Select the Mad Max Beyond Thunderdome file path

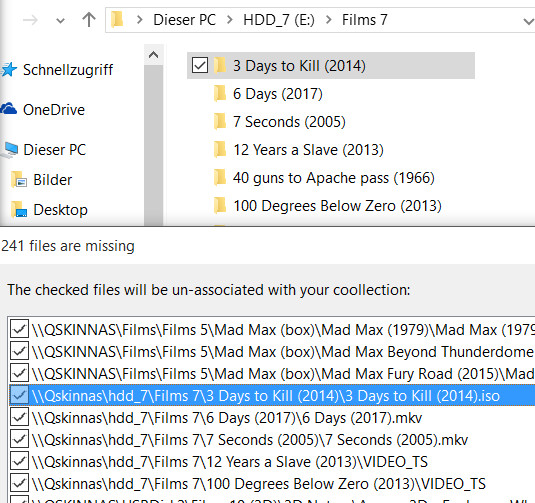click(283, 352)
